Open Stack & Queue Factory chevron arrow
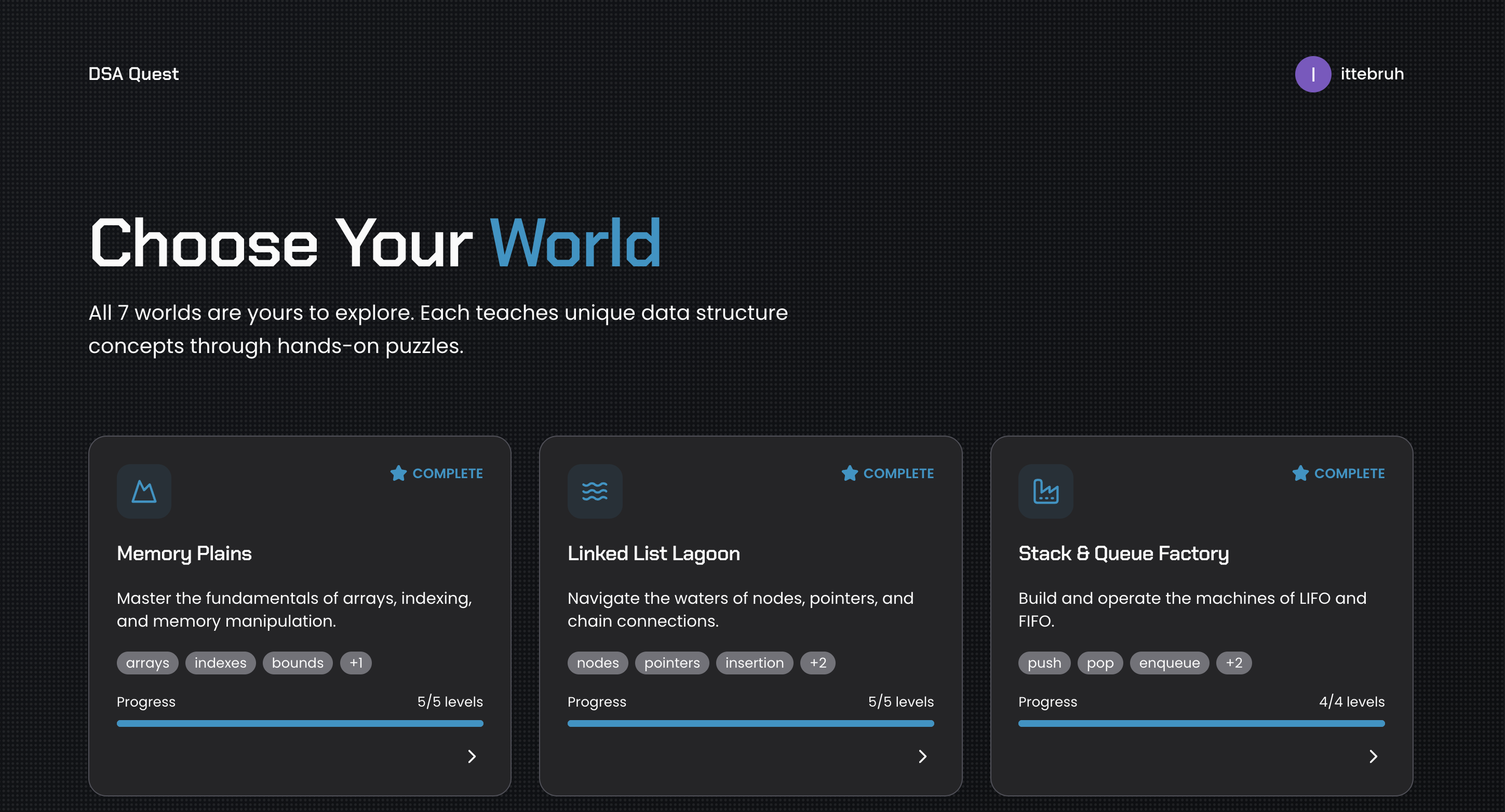The image size is (1505, 812). point(1374,756)
